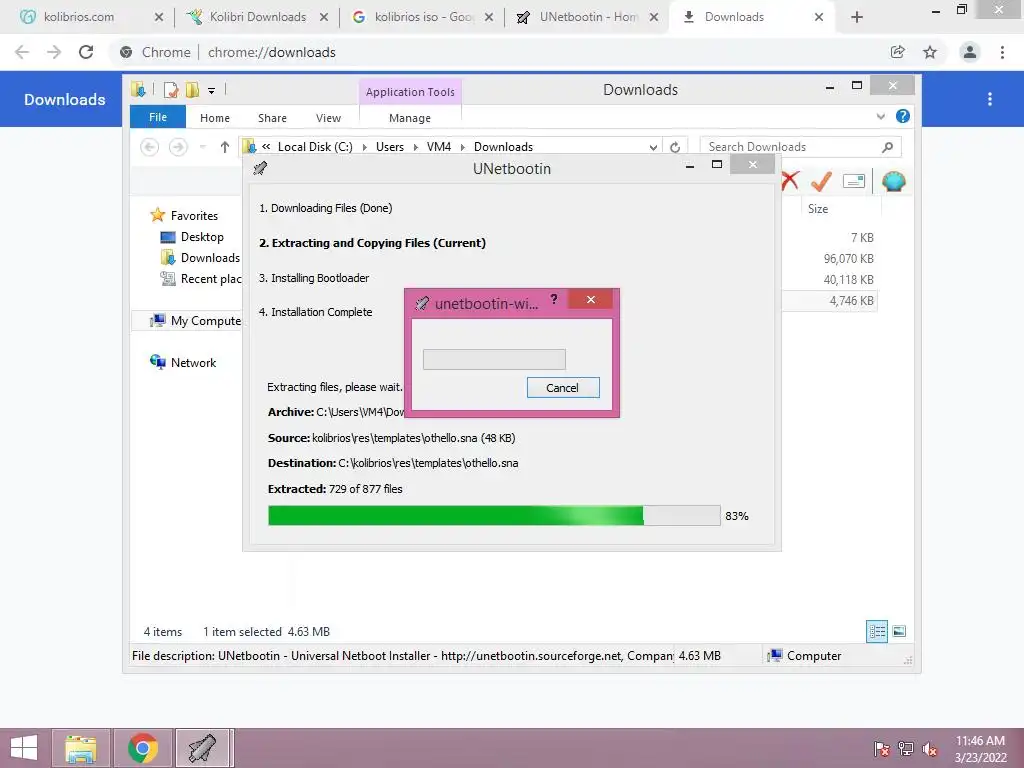This screenshot has width=1024, height=768.
Task: Click the New folder icon in Explorer quick access toolbar
Action: [192, 90]
